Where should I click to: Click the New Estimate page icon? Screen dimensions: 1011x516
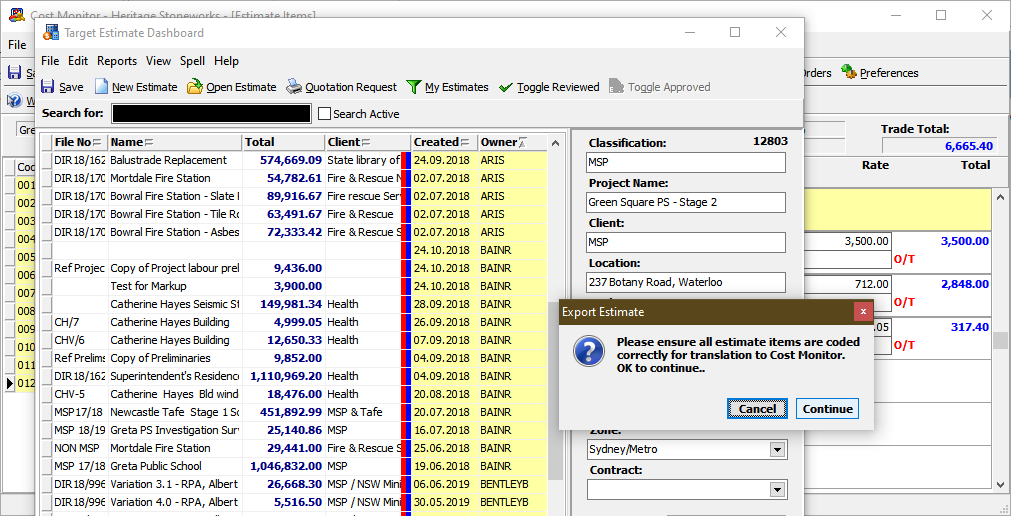(x=101, y=87)
